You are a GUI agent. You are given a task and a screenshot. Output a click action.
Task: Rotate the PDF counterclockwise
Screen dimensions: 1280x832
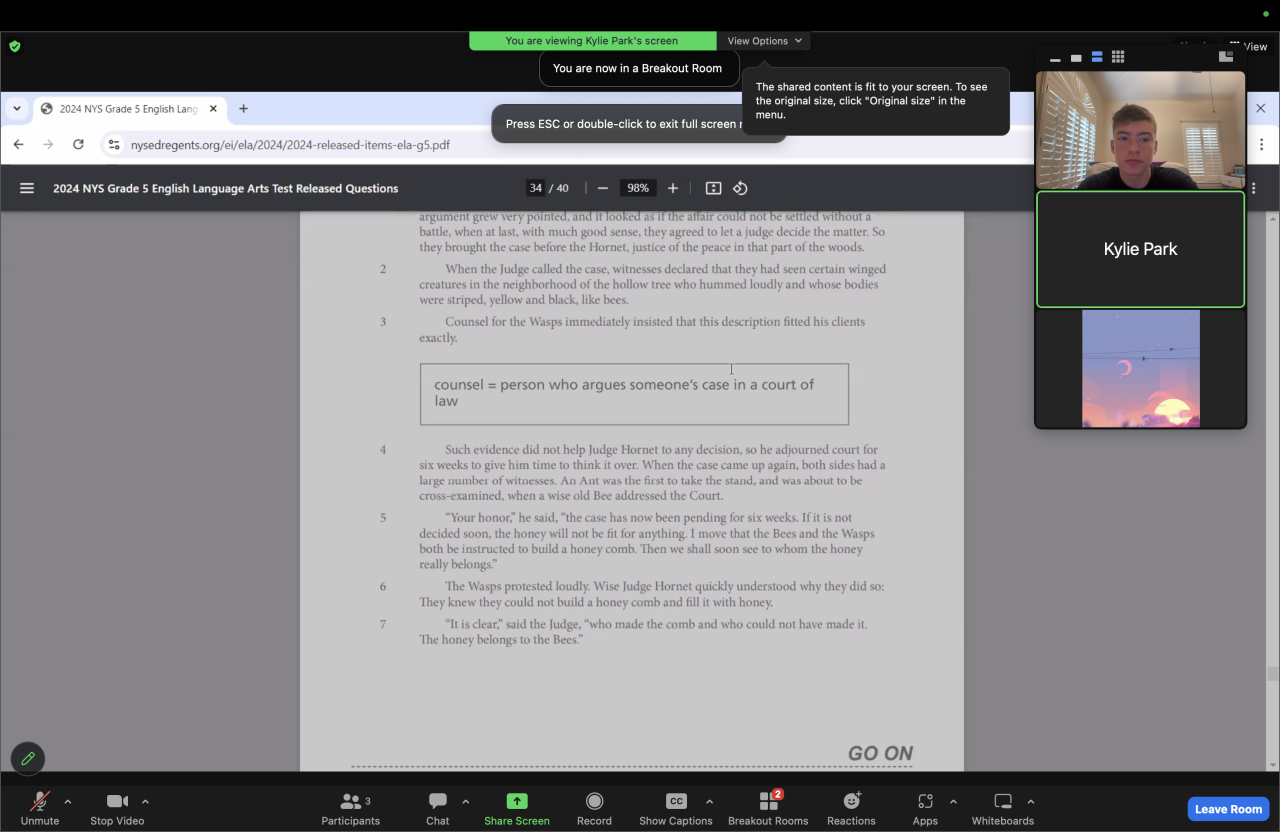(x=741, y=188)
